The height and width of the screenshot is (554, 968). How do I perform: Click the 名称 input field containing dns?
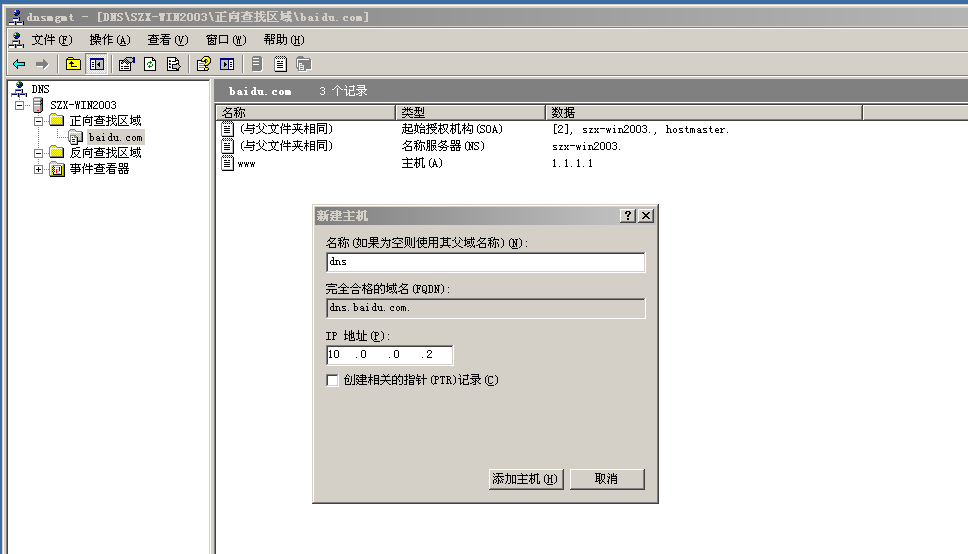pos(485,262)
